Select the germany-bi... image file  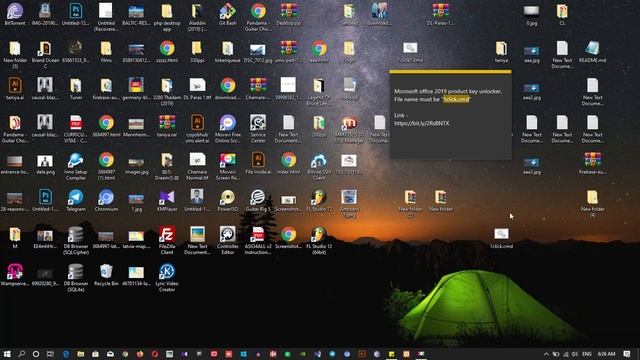(136, 89)
